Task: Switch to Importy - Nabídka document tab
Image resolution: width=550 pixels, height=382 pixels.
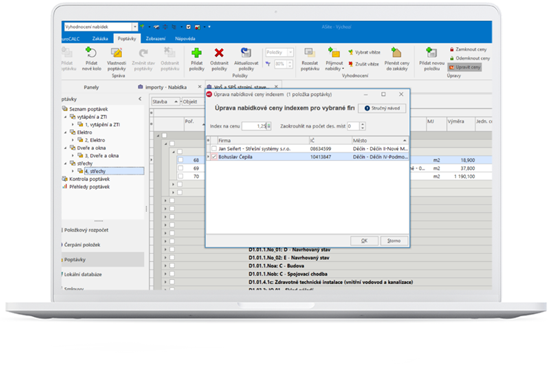Action: coord(166,87)
